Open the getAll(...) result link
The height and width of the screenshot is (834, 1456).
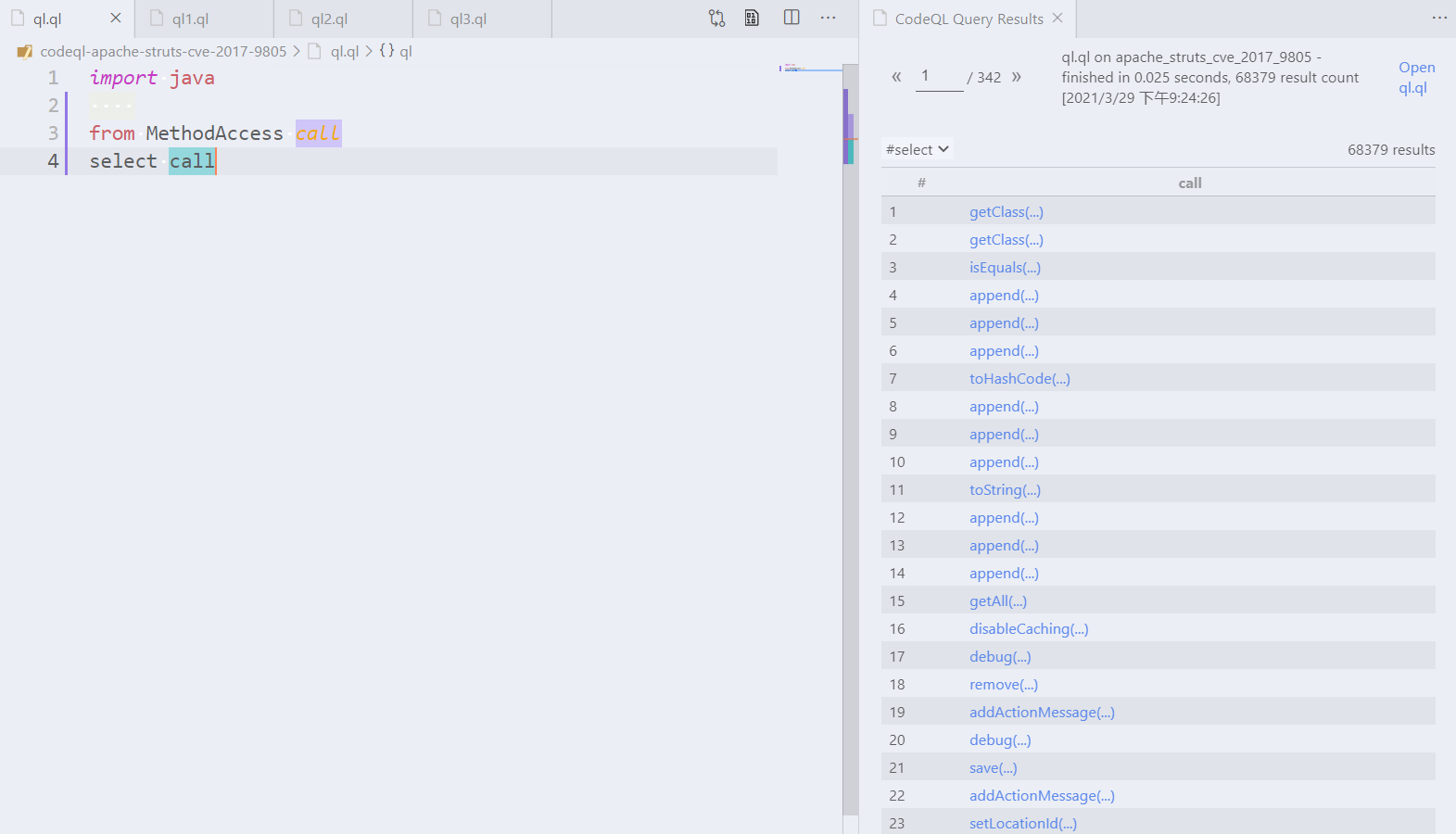click(x=998, y=601)
